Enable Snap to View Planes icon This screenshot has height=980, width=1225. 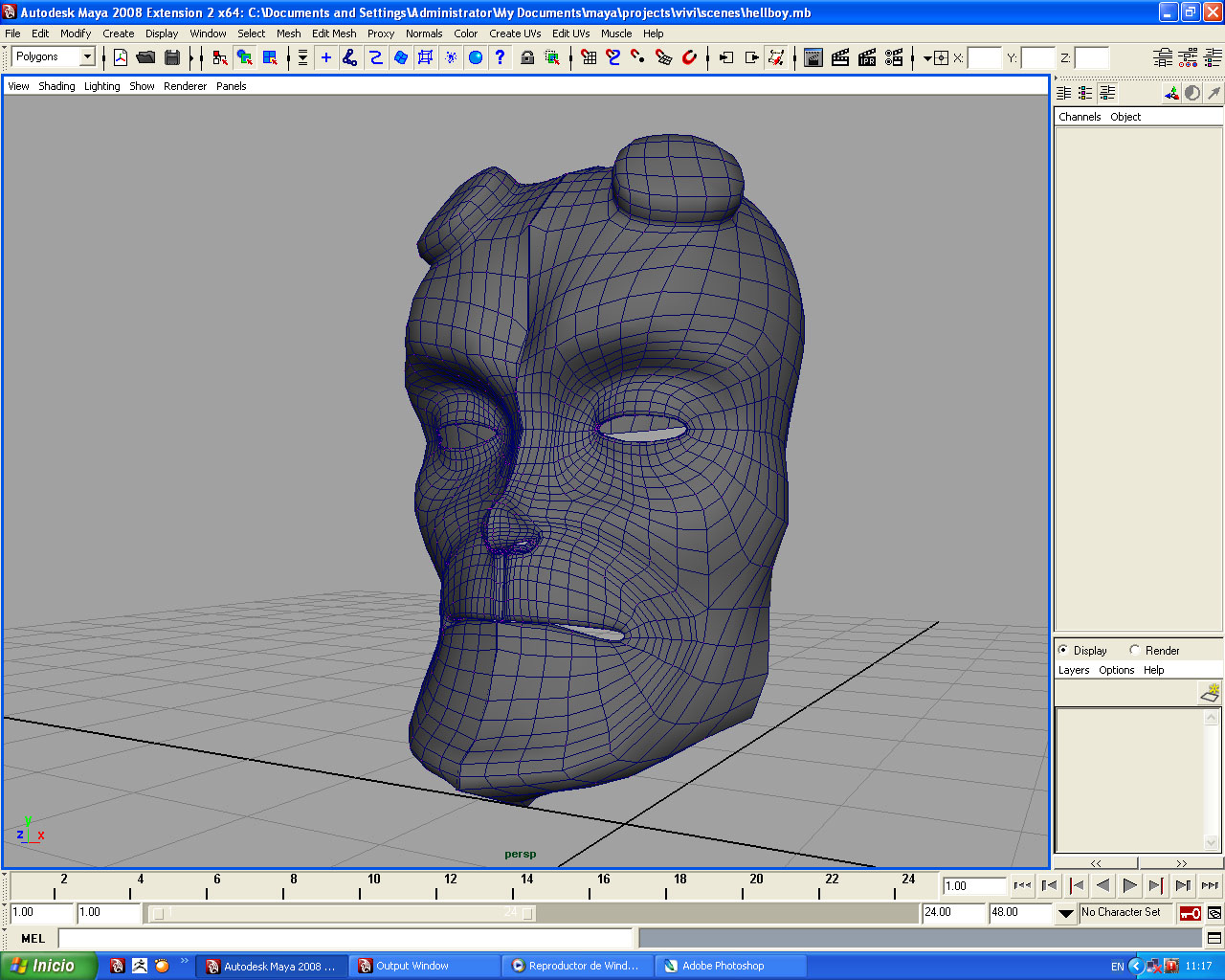pos(664,57)
